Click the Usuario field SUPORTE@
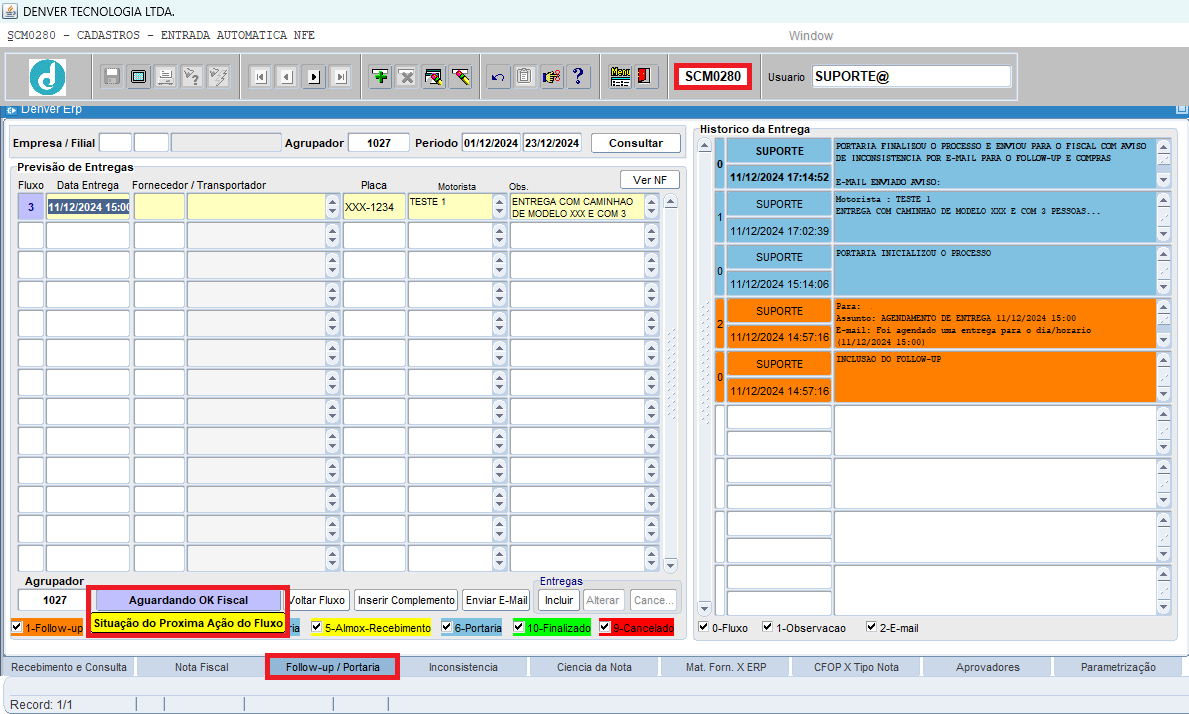Viewport: 1189px width, 714px height. (911, 77)
